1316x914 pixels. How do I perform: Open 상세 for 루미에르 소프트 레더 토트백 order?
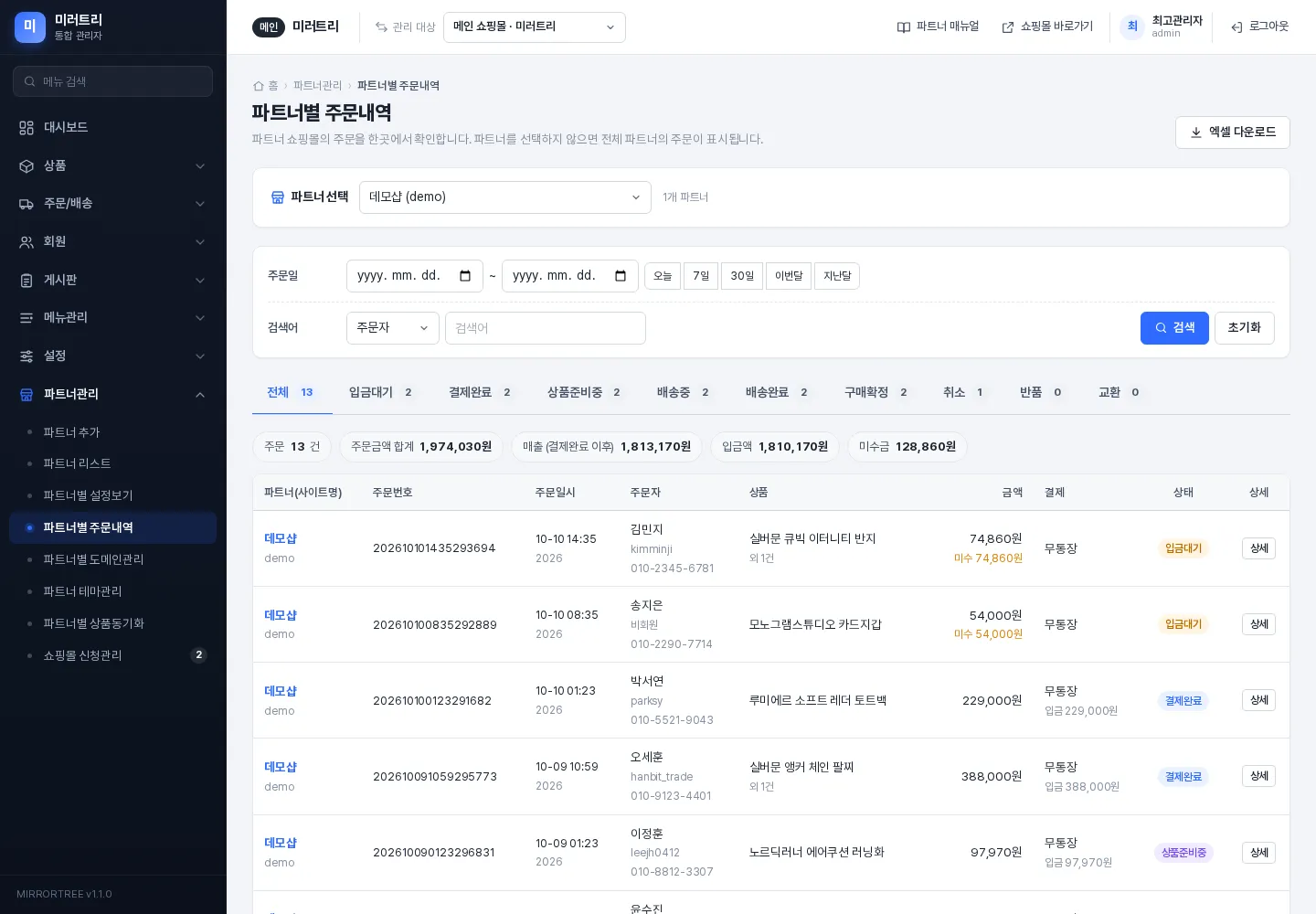pos(1258,700)
